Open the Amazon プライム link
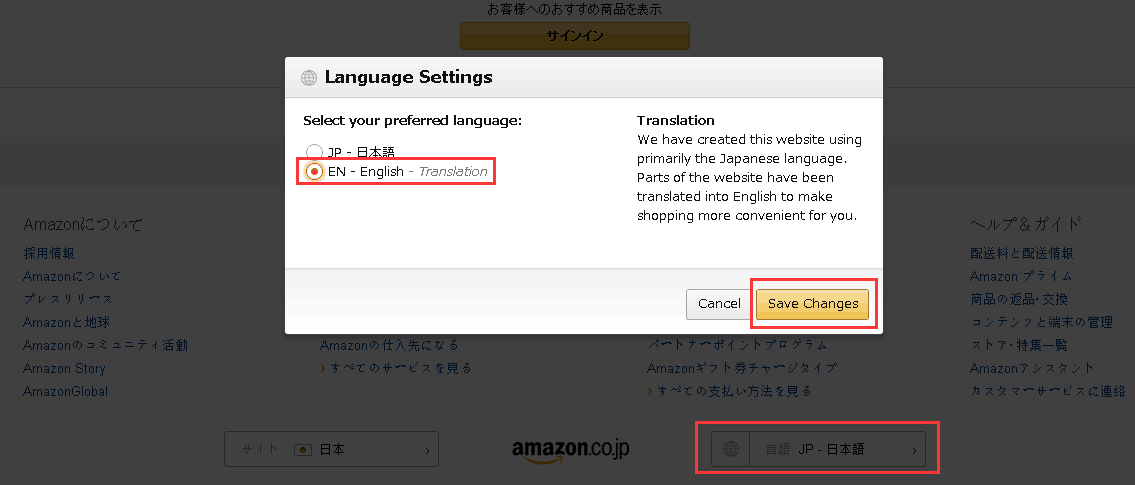Image resolution: width=1135 pixels, height=485 pixels. point(1021,277)
